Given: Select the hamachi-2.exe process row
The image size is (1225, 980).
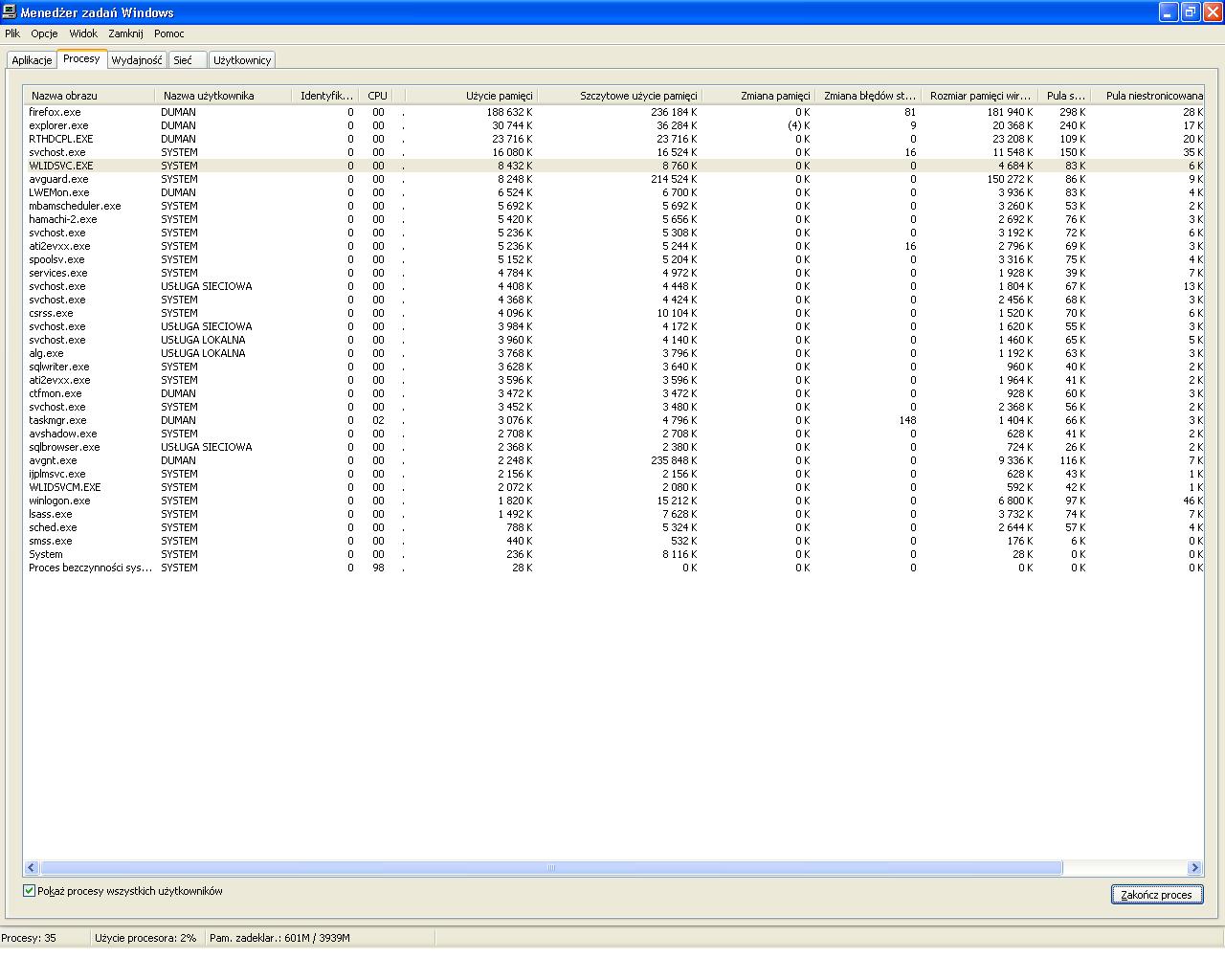Looking at the screenshot, I should 63,219.
